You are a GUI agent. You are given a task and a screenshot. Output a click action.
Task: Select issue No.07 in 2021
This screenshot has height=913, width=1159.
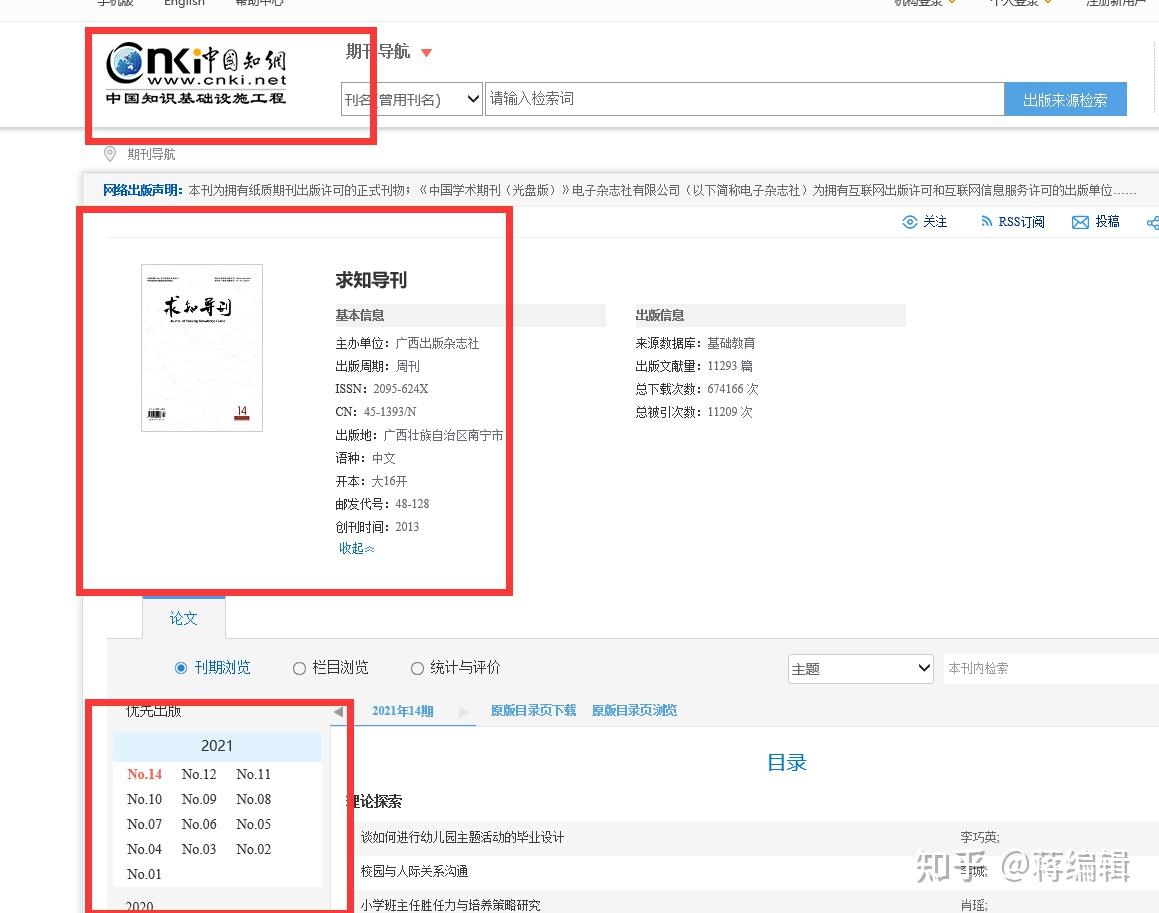144,824
